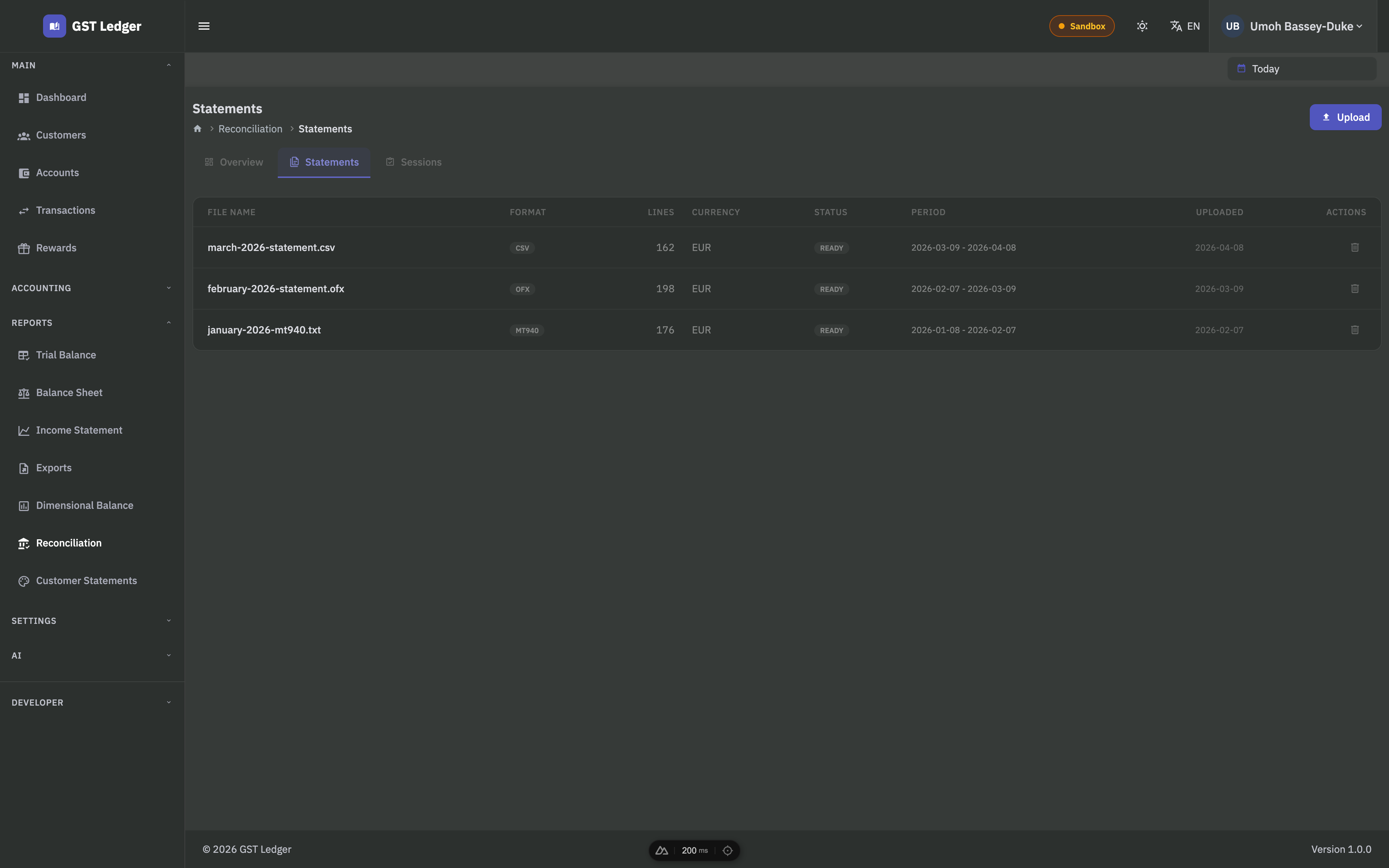
Task: Delete the january-2026-mt940.txt statement
Action: point(1355,330)
